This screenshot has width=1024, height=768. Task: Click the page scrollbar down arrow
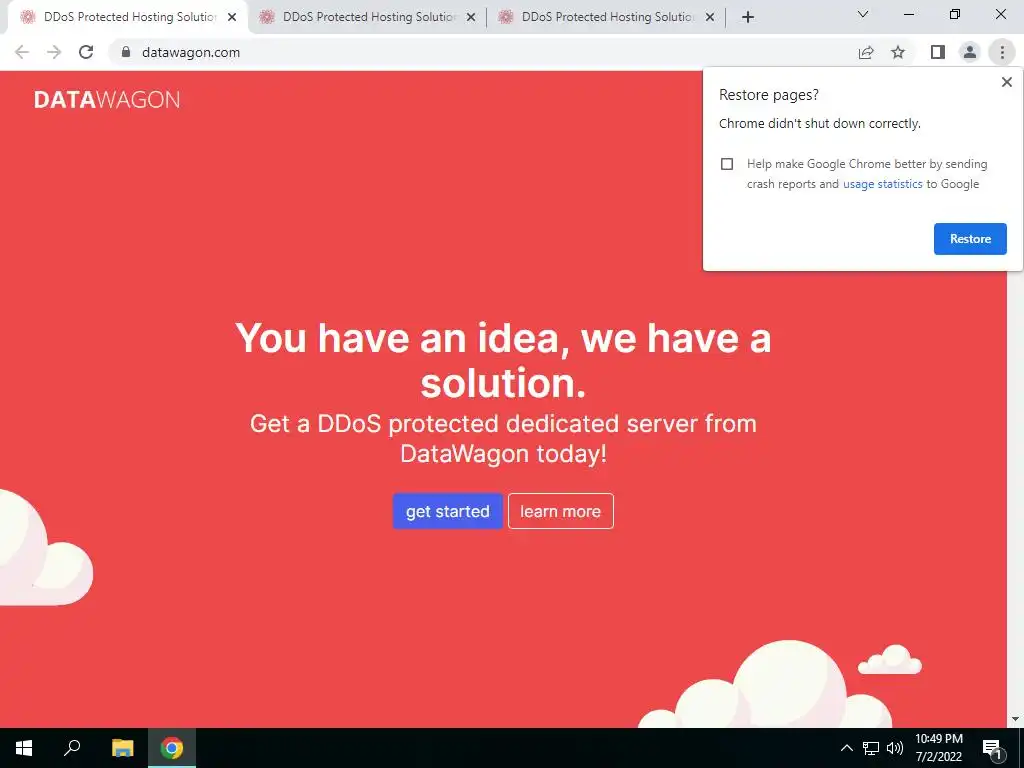coord(1016,720)
